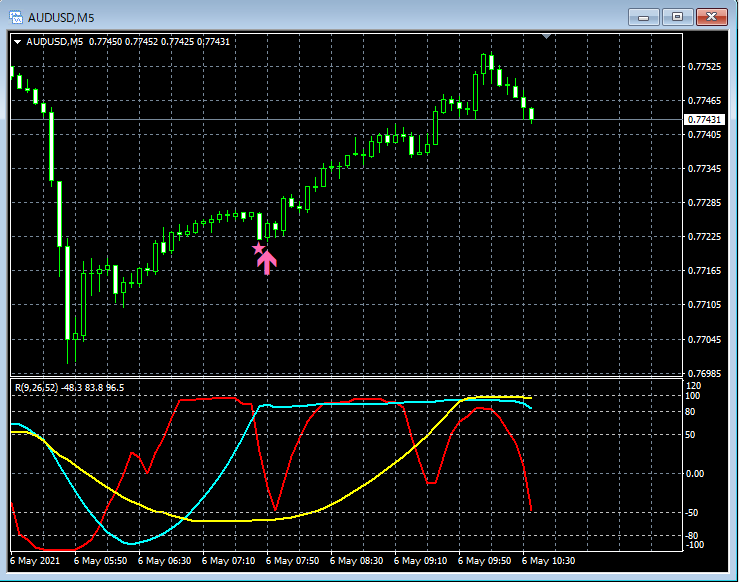Click price axis level 0.77405
This screenshot has width=740, height=582.
tap(704, 135)
